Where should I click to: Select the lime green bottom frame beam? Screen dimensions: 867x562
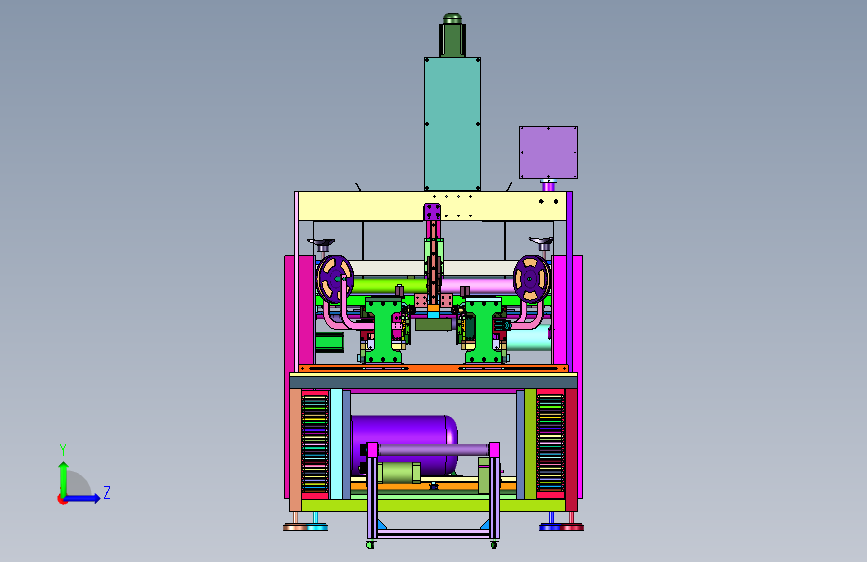click(433, 505)
